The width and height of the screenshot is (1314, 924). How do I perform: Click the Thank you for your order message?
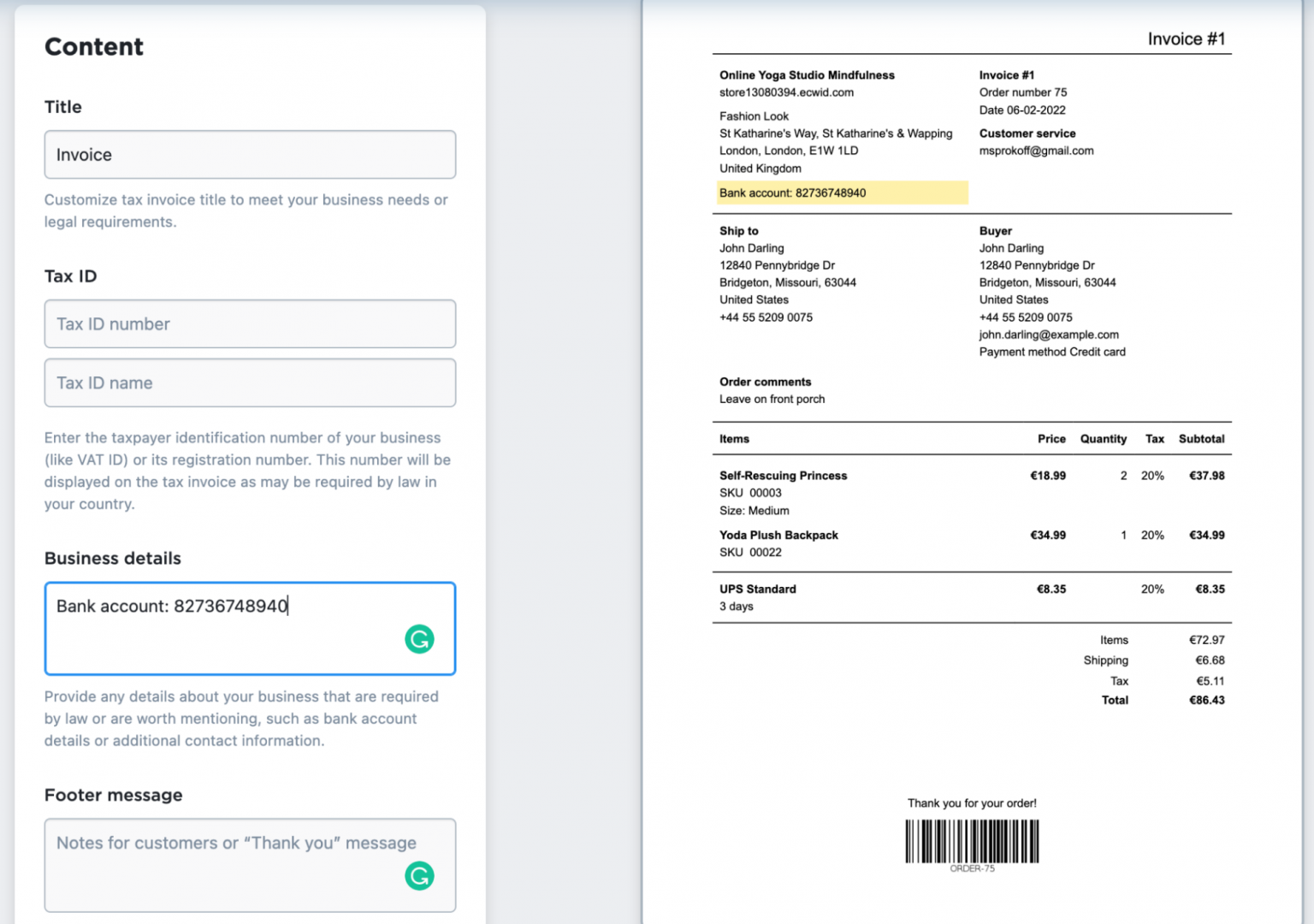(971, 803)
